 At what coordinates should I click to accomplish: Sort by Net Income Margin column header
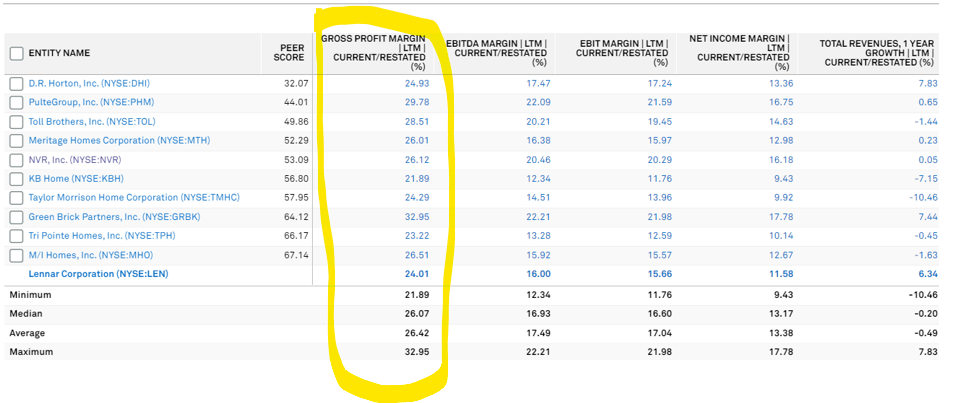click(740, 53)
